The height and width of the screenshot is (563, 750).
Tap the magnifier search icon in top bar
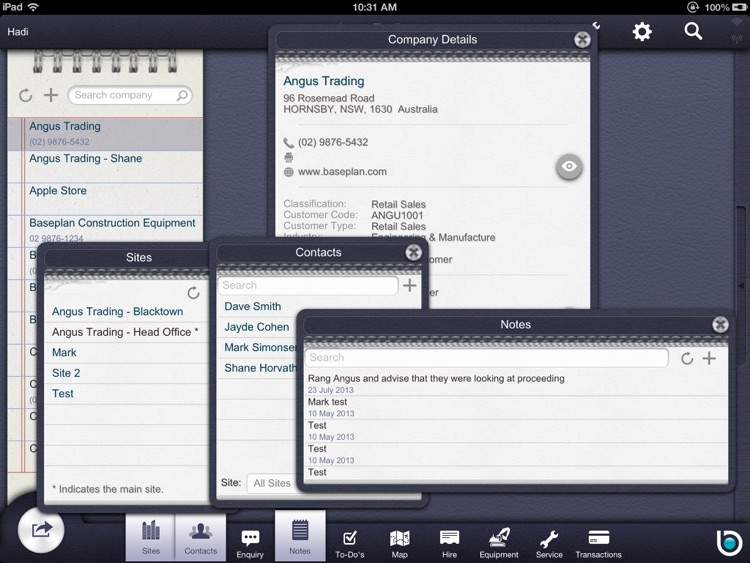coord(693,32)
